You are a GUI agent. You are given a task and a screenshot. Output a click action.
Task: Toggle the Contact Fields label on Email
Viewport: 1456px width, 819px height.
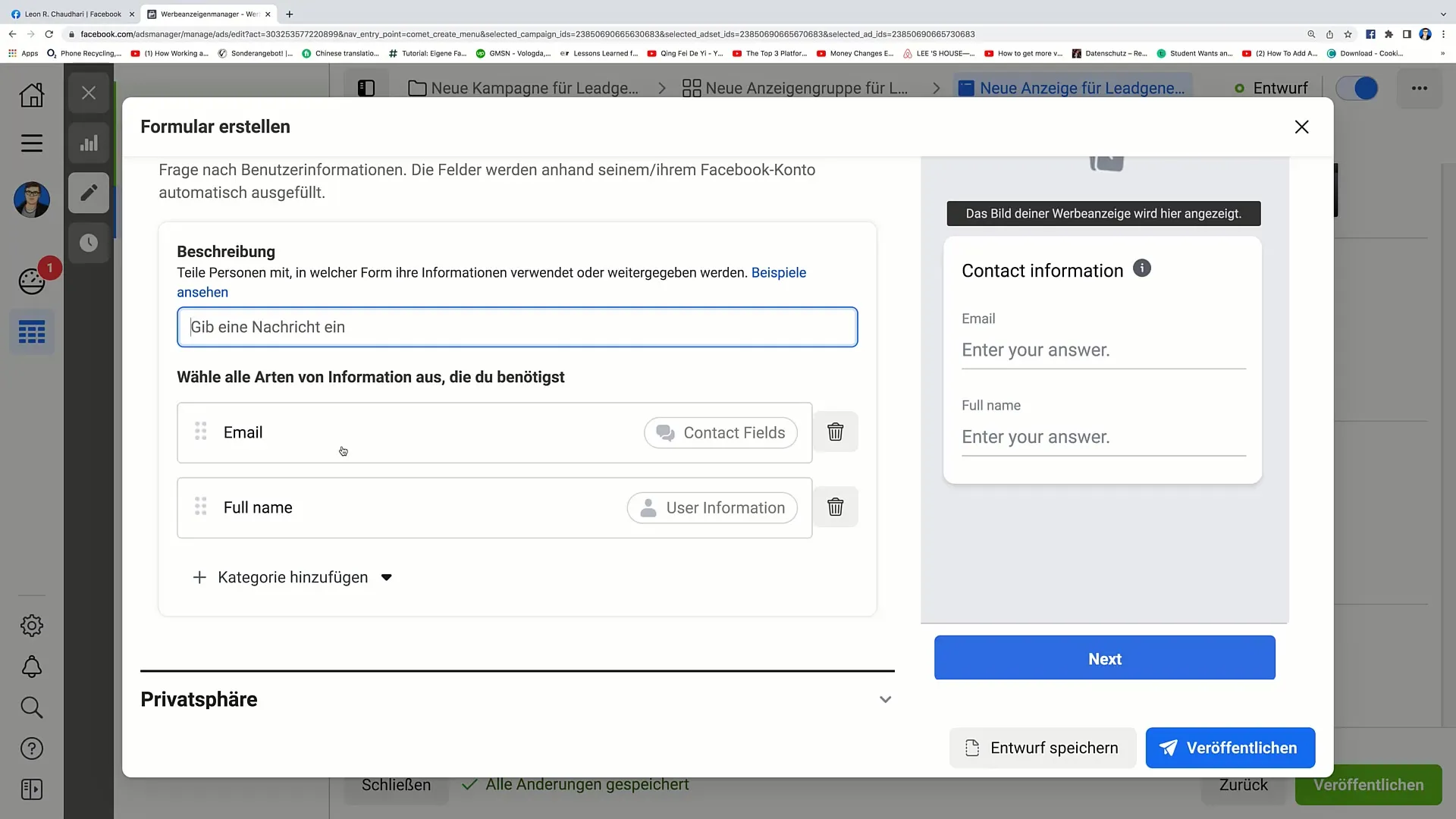coord(720,432)
